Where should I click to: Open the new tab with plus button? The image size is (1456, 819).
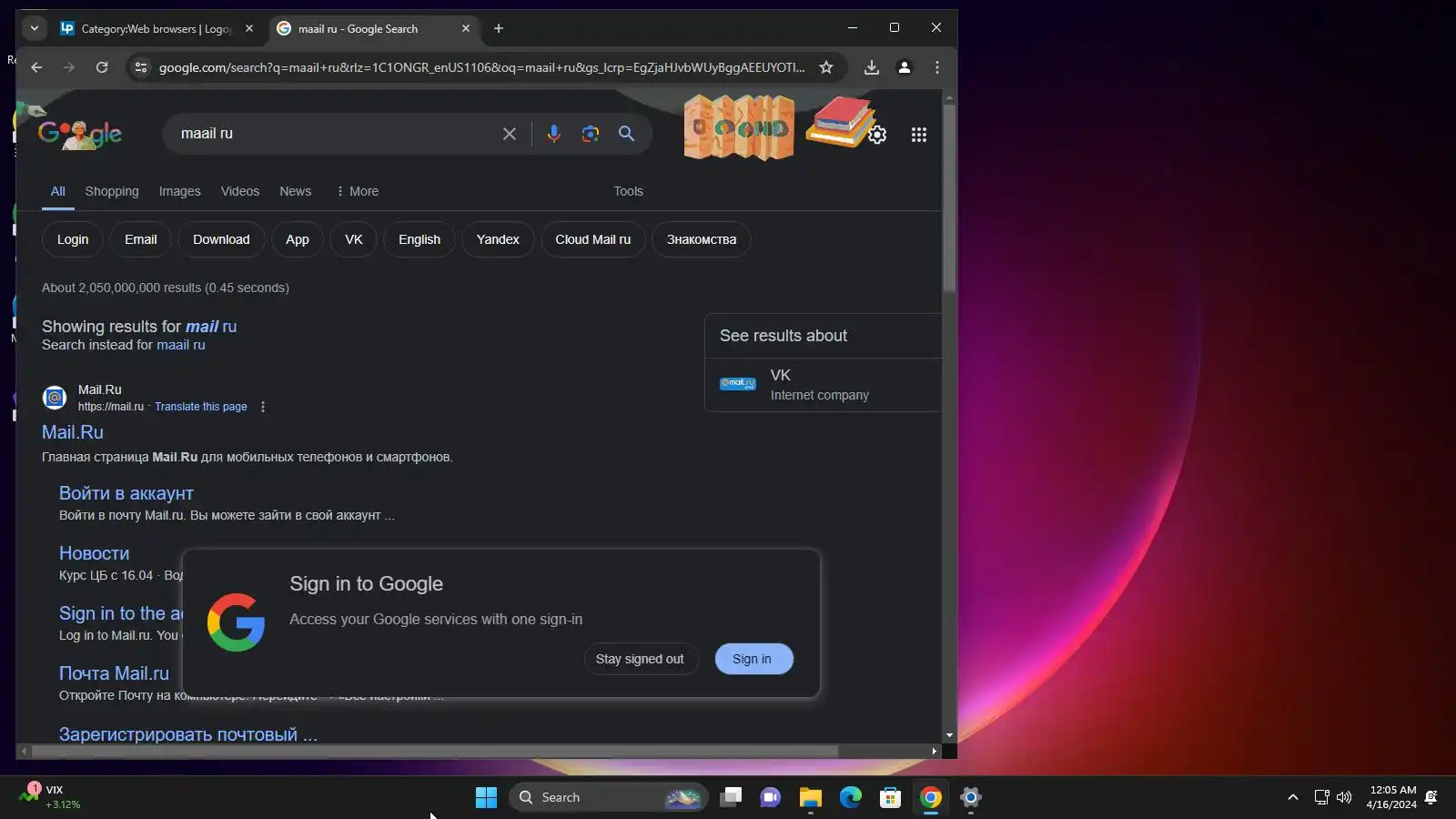click(499, 28)
